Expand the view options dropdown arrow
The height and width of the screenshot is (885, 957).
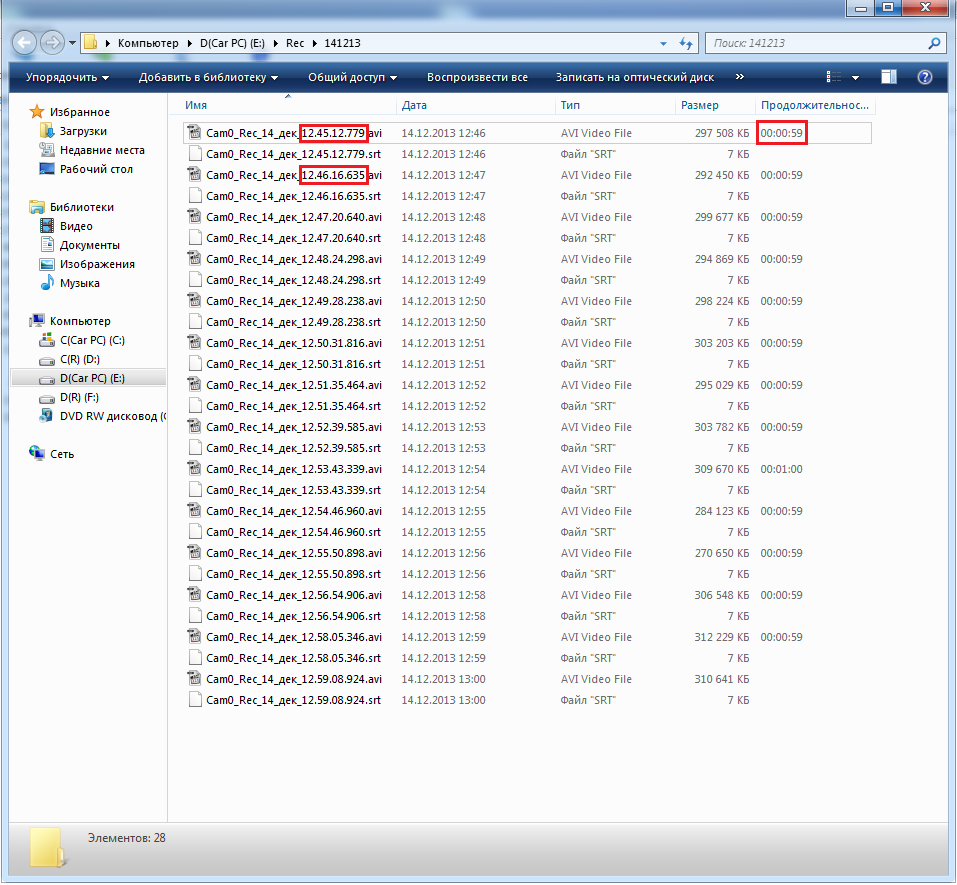coord(855,77)
